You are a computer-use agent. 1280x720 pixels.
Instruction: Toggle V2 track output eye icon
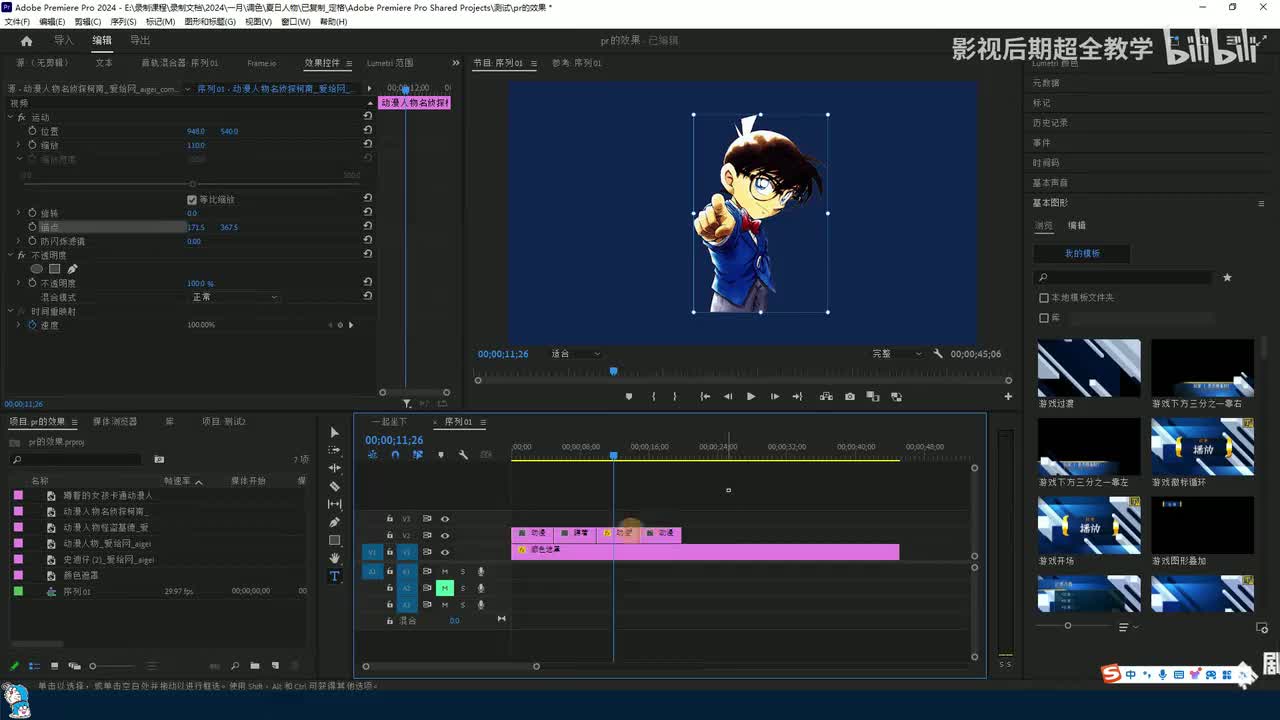(445, 536)
